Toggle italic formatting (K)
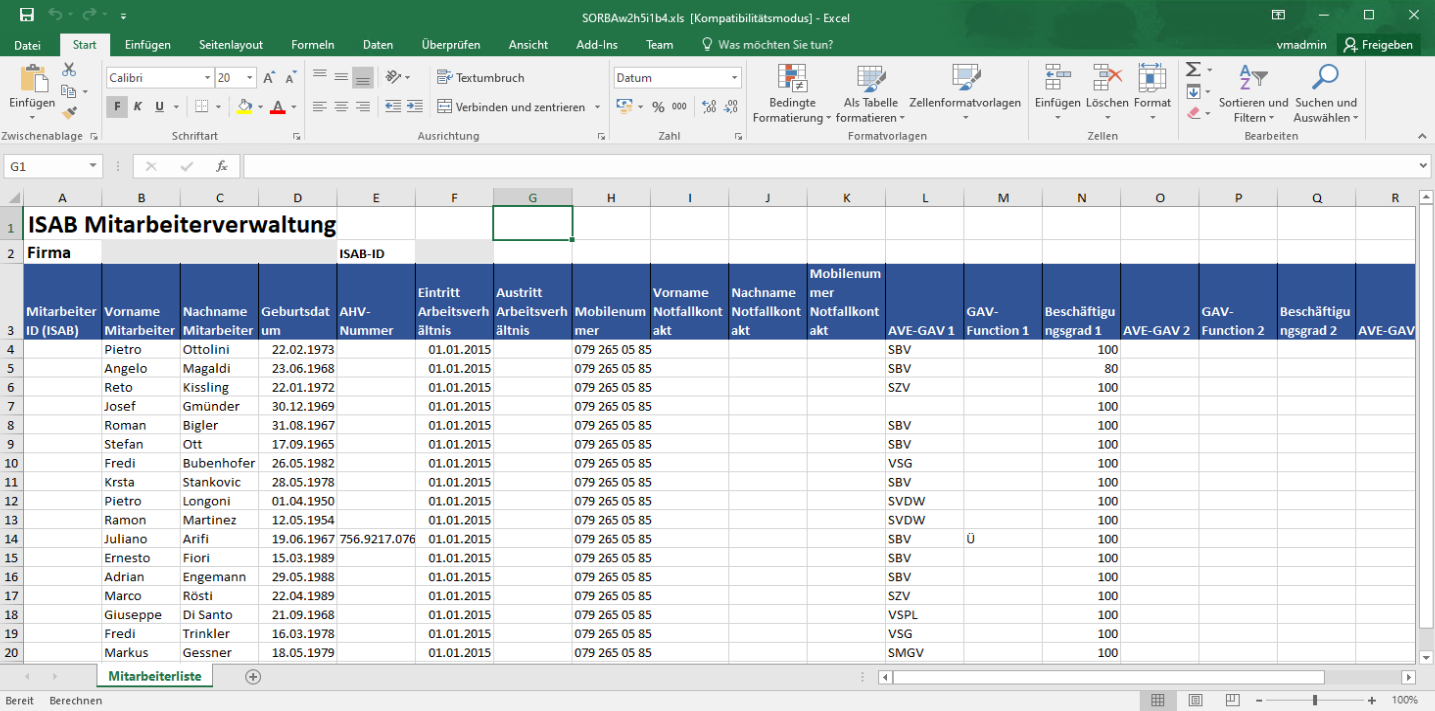 [x=137, y=107]
